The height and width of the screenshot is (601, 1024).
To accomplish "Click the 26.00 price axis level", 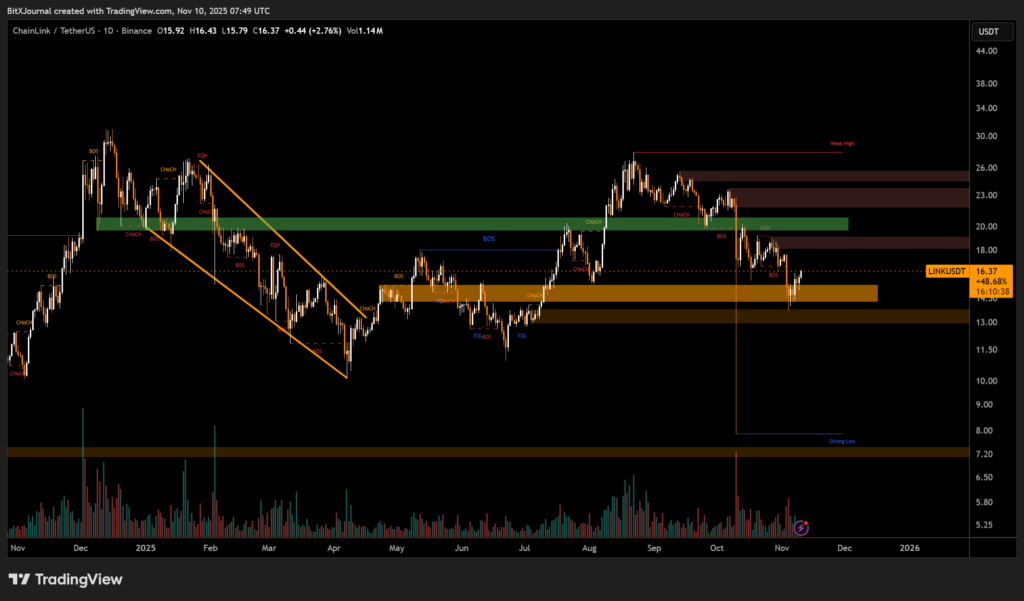I will 986,167.
